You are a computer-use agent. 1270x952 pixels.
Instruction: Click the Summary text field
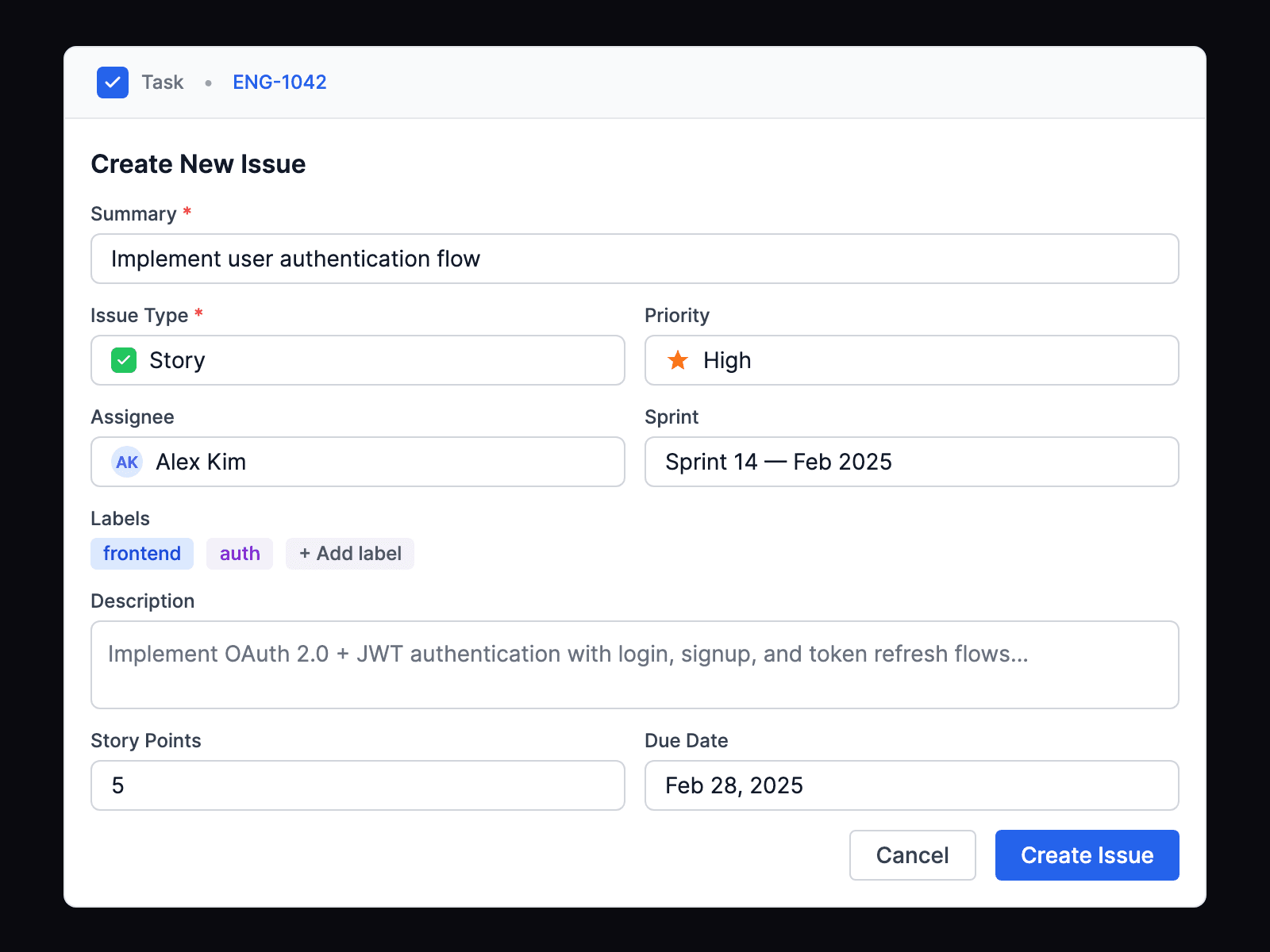634,259
